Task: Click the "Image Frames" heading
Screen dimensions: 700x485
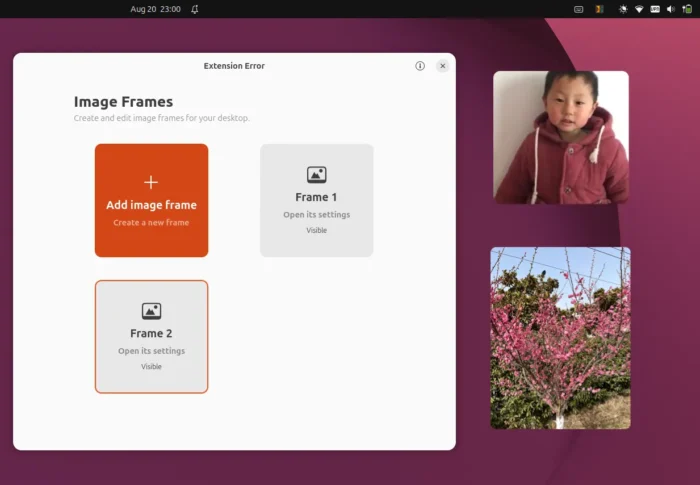Action: pyautogui.click(x=123, y=102)
